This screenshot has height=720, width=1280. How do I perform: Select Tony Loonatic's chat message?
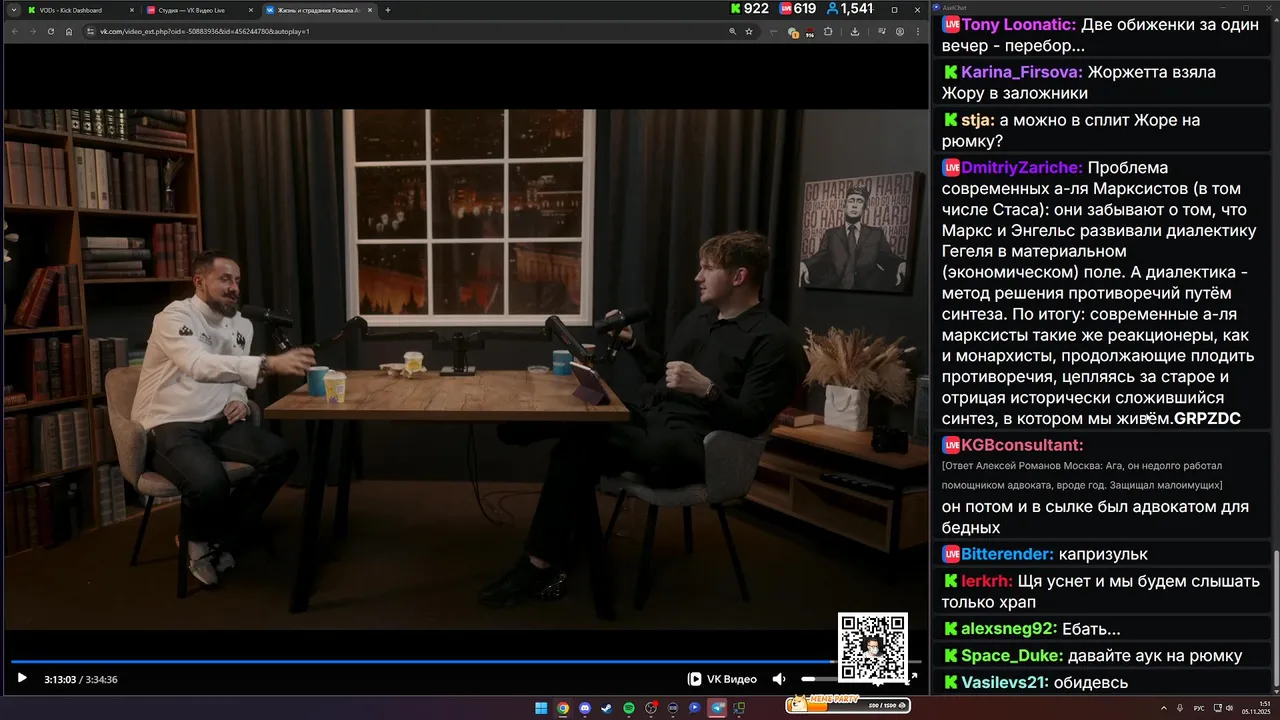[1100, 35]
